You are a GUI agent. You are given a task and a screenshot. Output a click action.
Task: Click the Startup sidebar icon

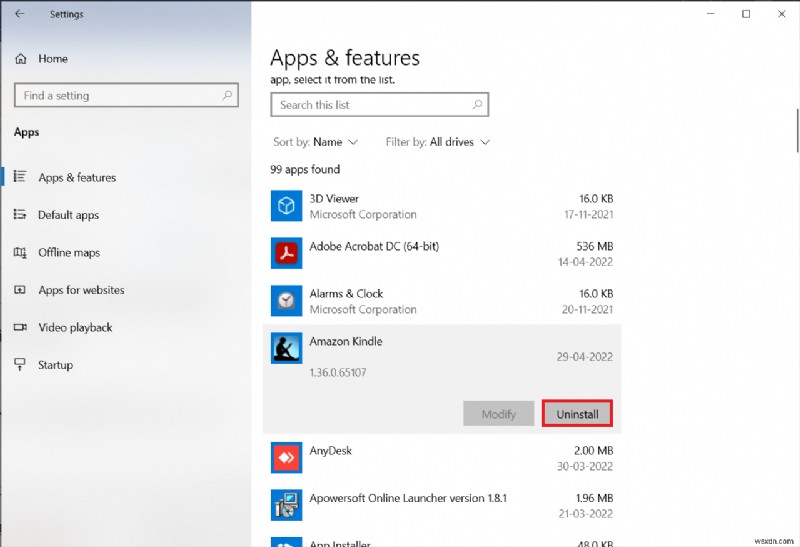(x=20, y=364)
